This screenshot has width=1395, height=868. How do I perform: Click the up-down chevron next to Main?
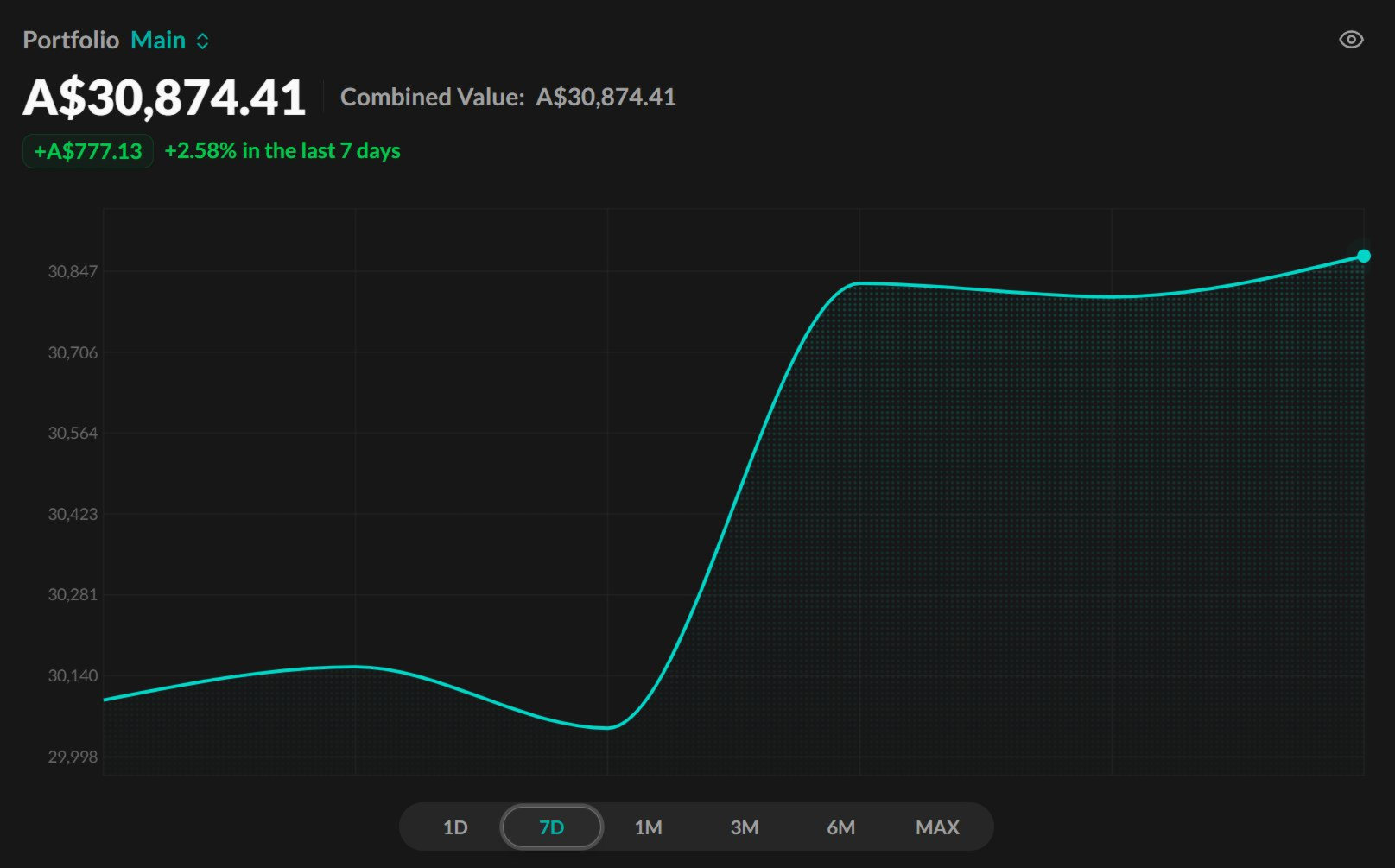(x=202, y=41)
